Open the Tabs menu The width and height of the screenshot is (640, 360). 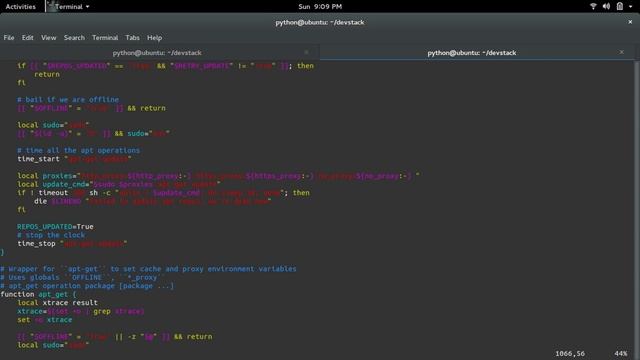click(132, 38)
